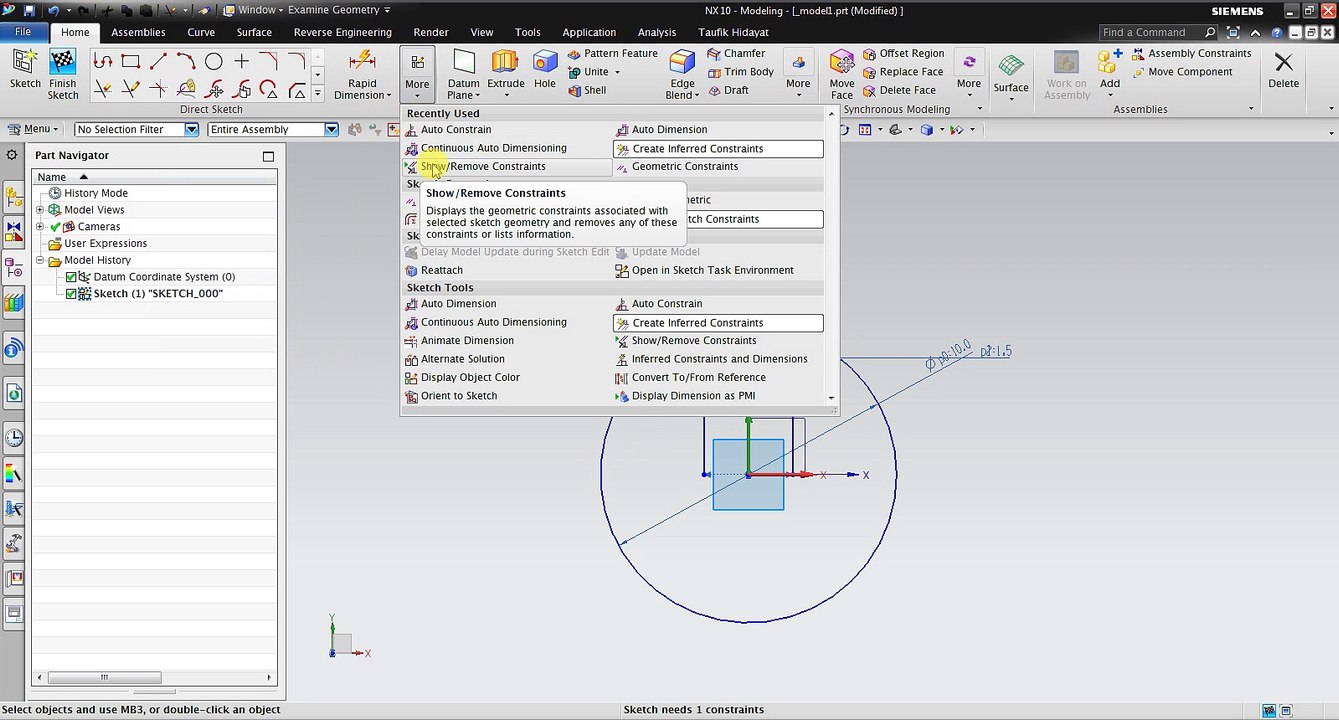Click the Draft tool

tap(728, 90)
